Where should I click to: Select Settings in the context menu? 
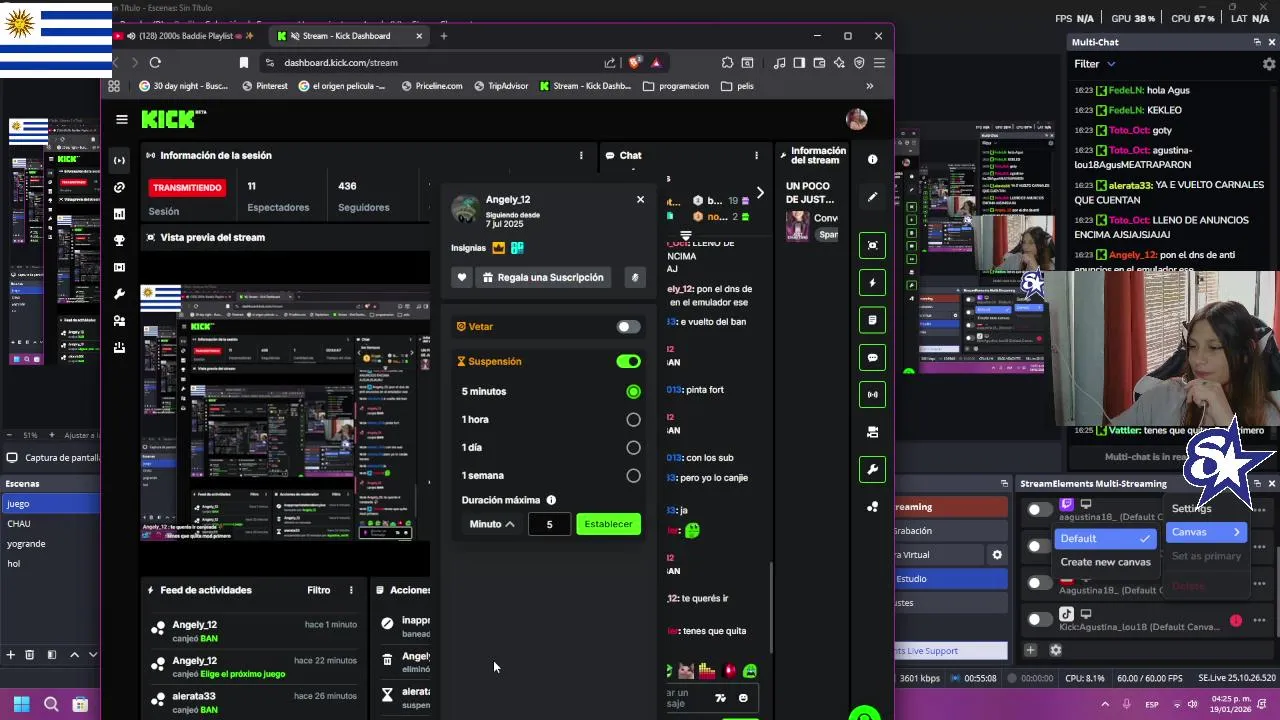pos(1191,509)
